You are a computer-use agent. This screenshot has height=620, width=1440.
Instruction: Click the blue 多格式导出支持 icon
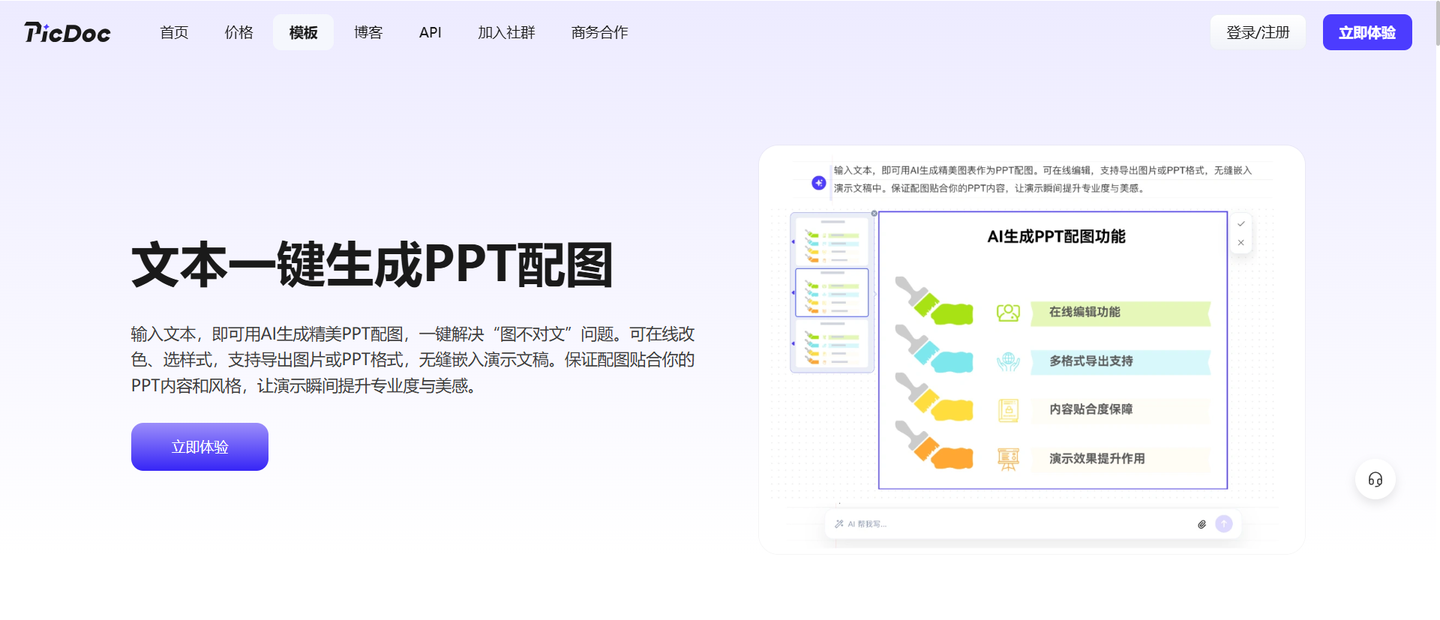point(1008,361)
